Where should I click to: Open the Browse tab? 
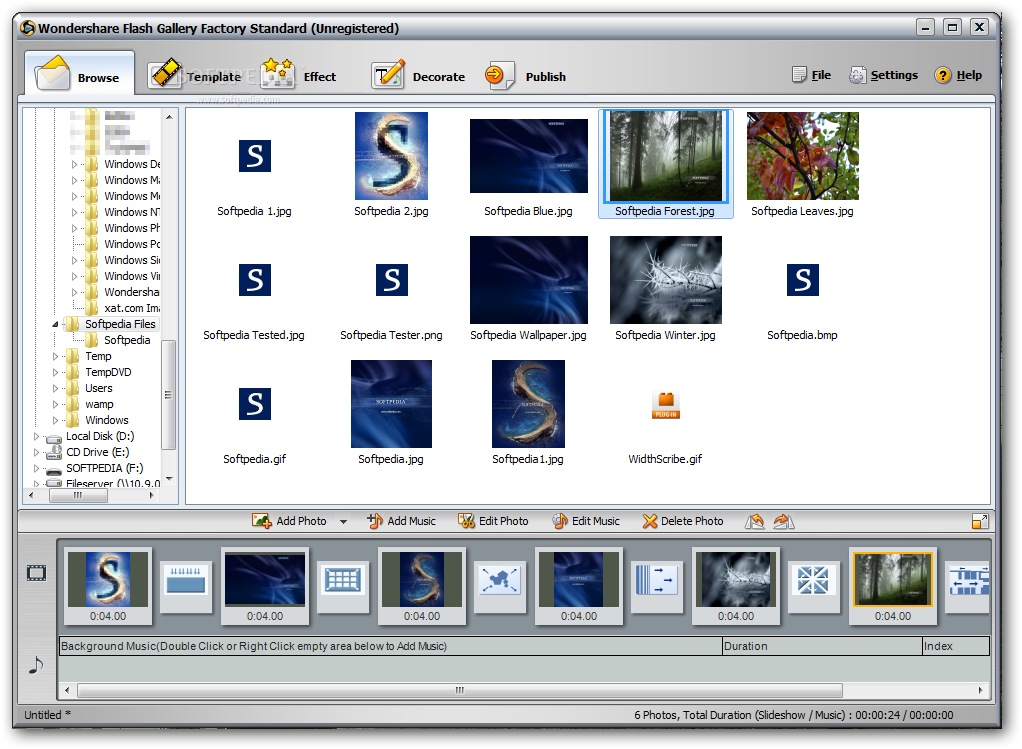(80, 74)
